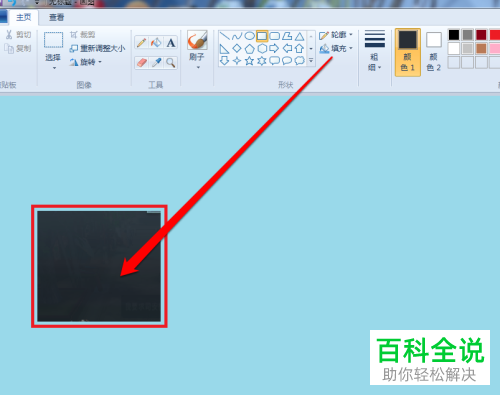500x395 pixels.
Task: Click inside the dark filled rectangle on canvas
Action: (99, 266)
